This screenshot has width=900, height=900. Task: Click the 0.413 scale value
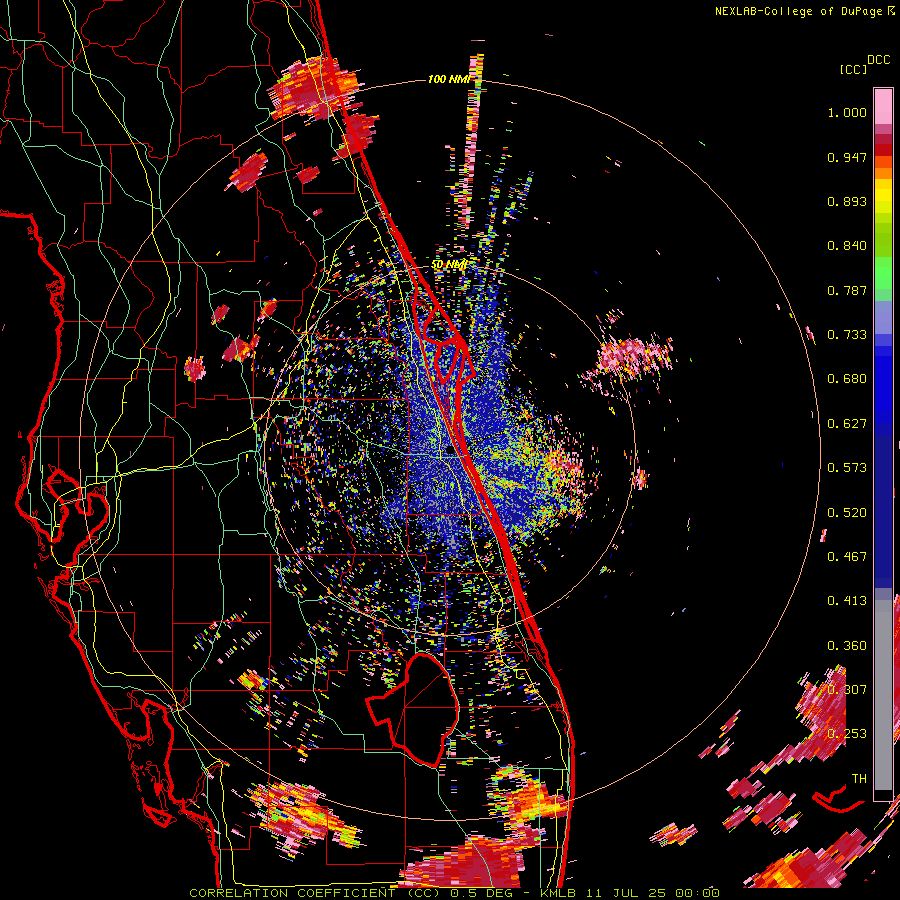[x=847, y=601]
